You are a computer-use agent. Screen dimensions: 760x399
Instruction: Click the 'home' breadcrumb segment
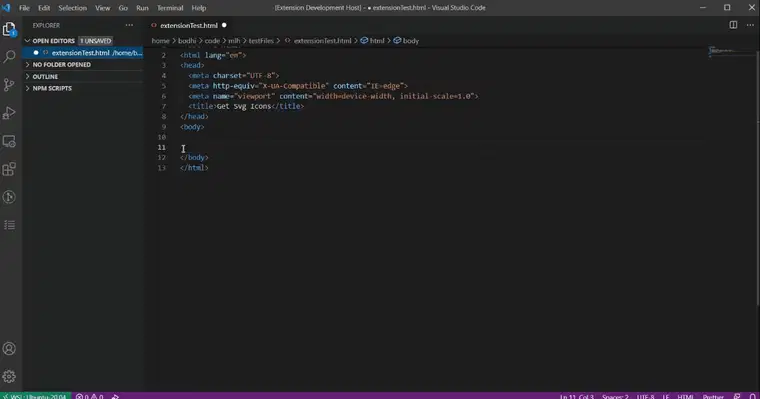coord(160,41)
